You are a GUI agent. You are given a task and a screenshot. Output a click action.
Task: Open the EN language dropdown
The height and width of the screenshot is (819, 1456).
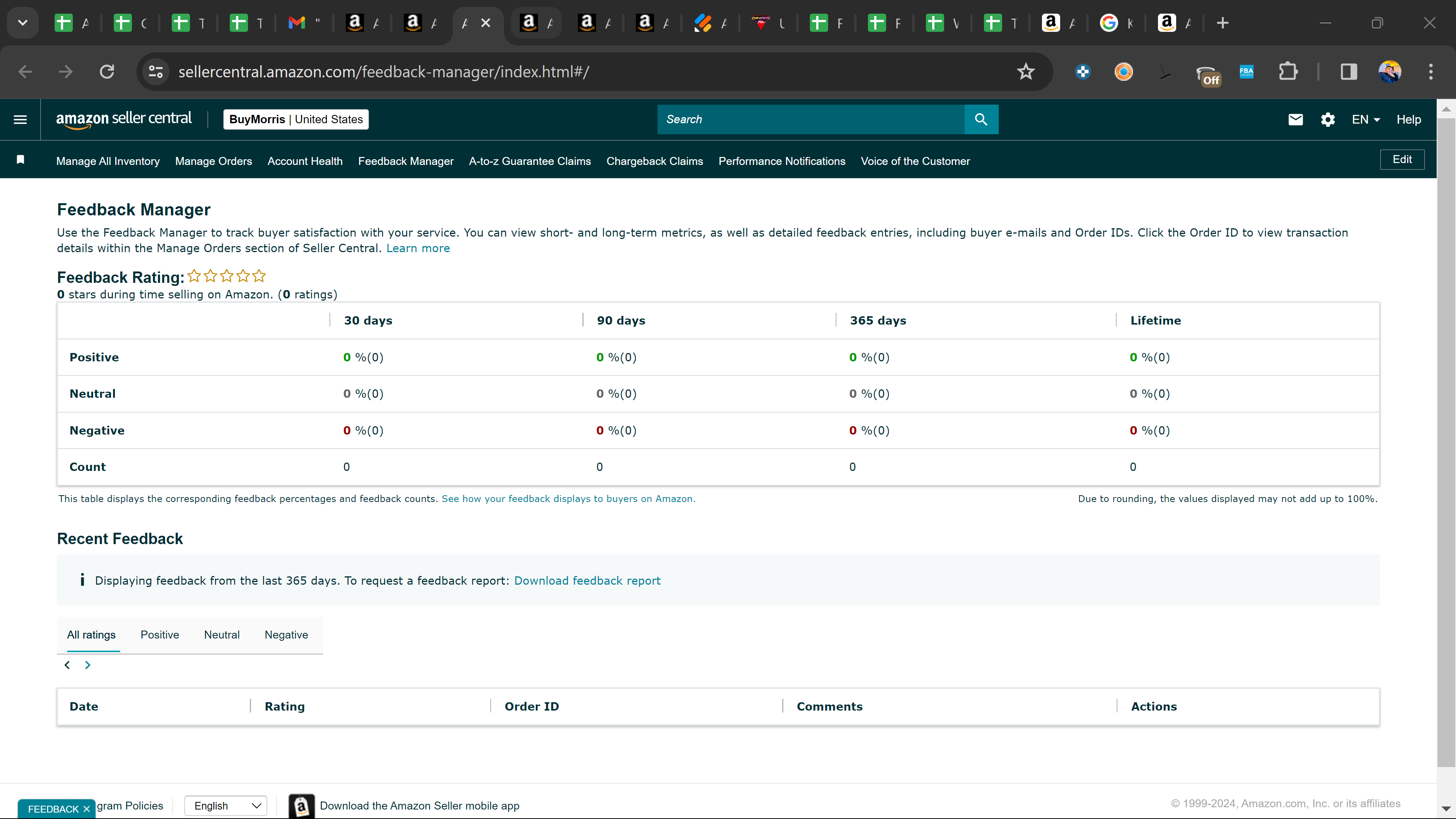(1365, 119)
